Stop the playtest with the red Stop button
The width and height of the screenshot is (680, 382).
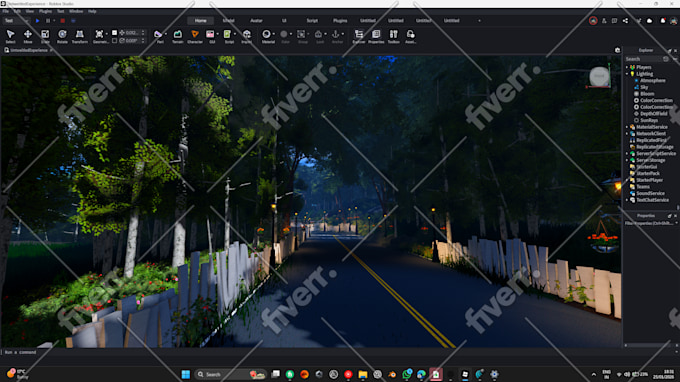tap(62, 20)
